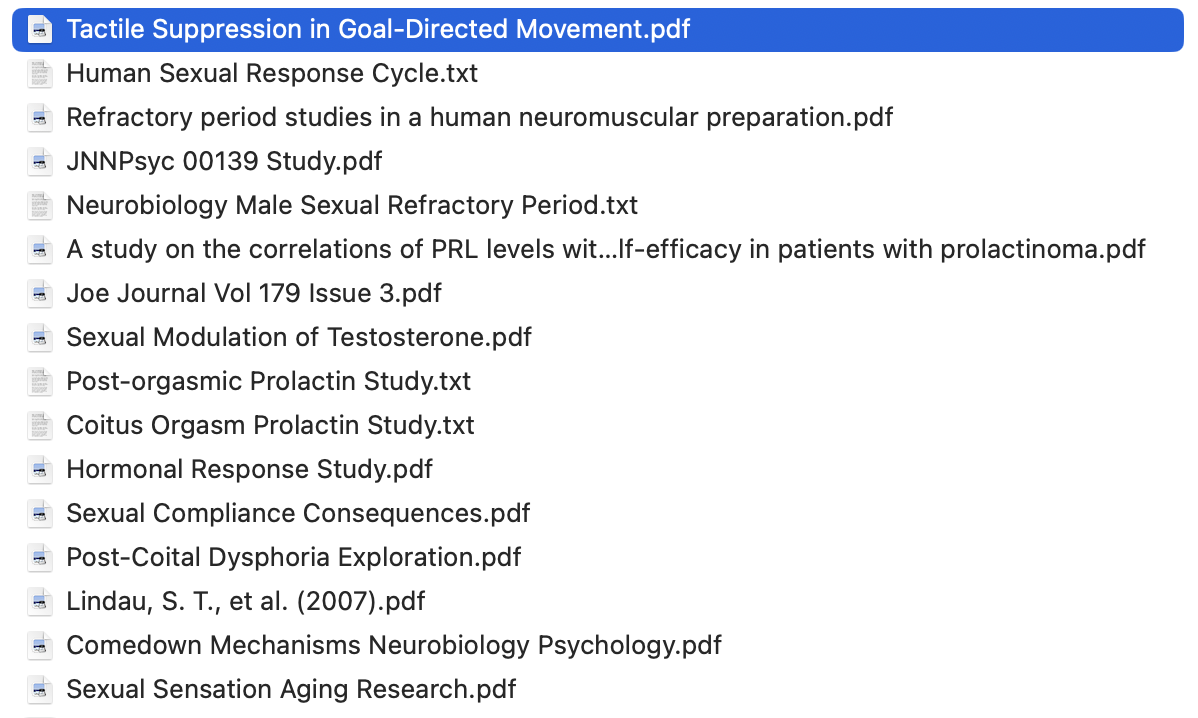Click the PDF icon for JNNPsyc 00139 Study
Viewport: 1198px width, 718px height.
(41, 161)
